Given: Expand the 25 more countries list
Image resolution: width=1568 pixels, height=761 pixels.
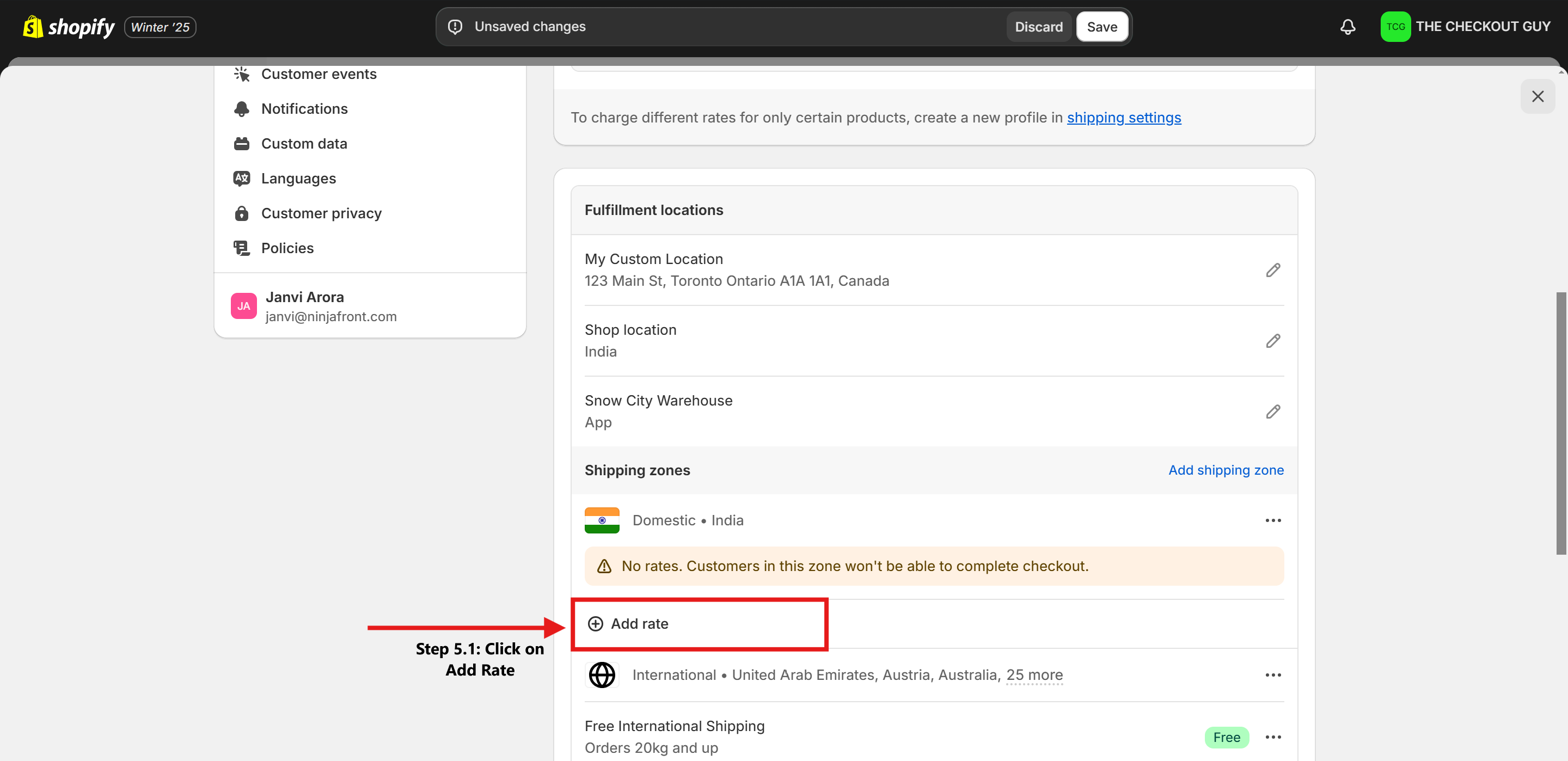Looking at the screenshot, I should point(1034,675).
